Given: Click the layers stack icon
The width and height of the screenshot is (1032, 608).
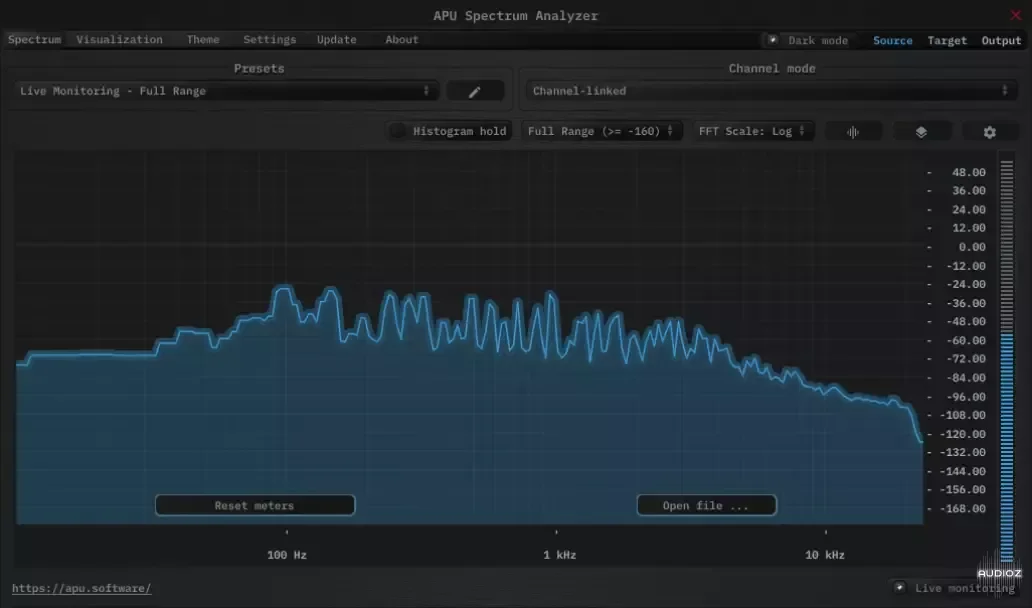Looking at the screenshot, I should pos(921,132).
